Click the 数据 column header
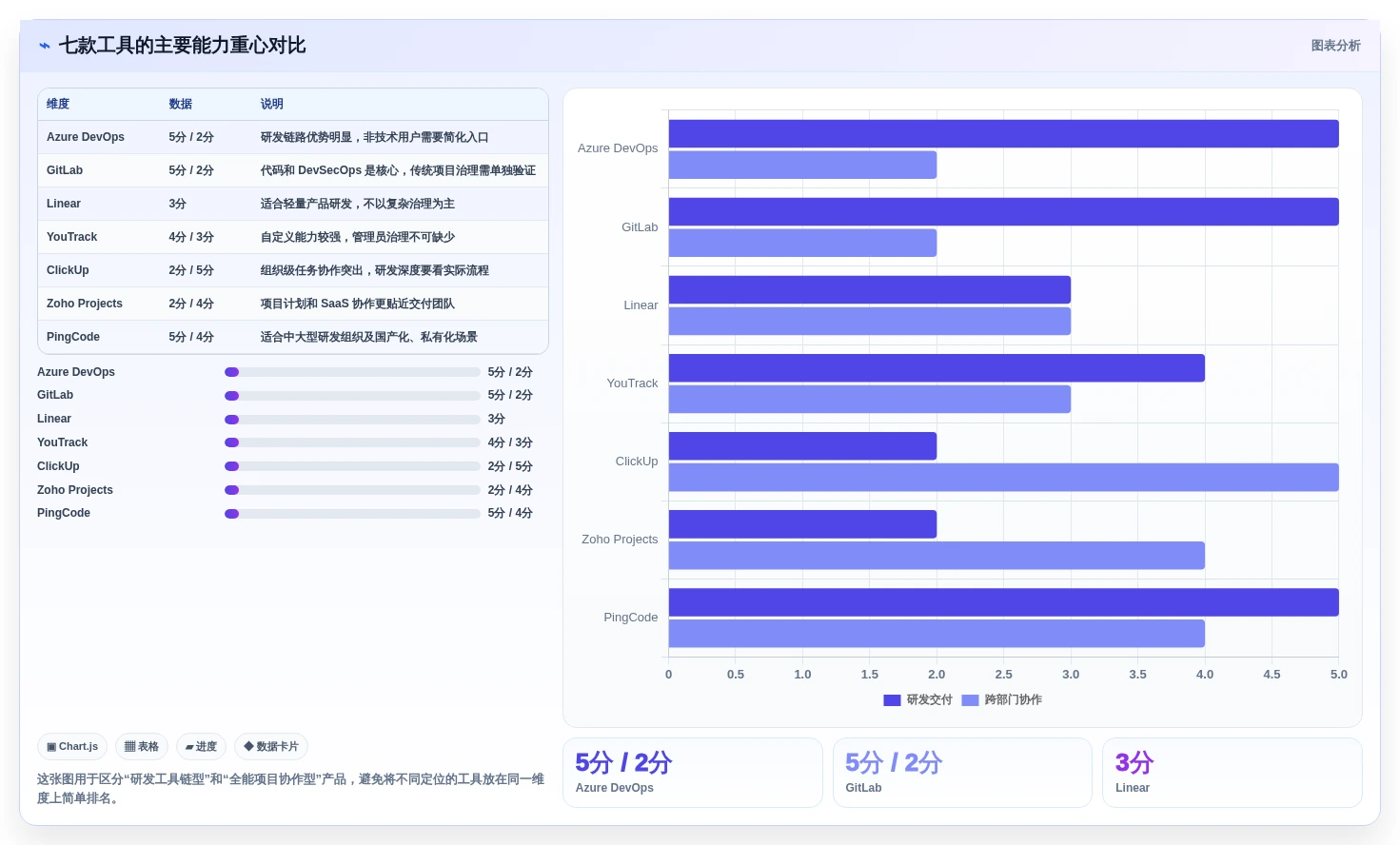 point(180,104)
